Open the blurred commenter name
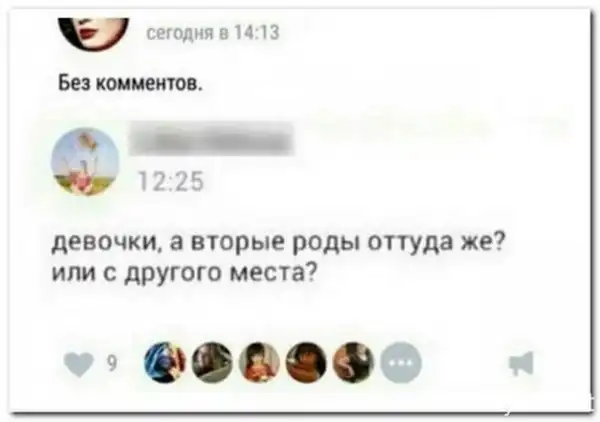Viewport: 600px width, 422px height. 211,138
